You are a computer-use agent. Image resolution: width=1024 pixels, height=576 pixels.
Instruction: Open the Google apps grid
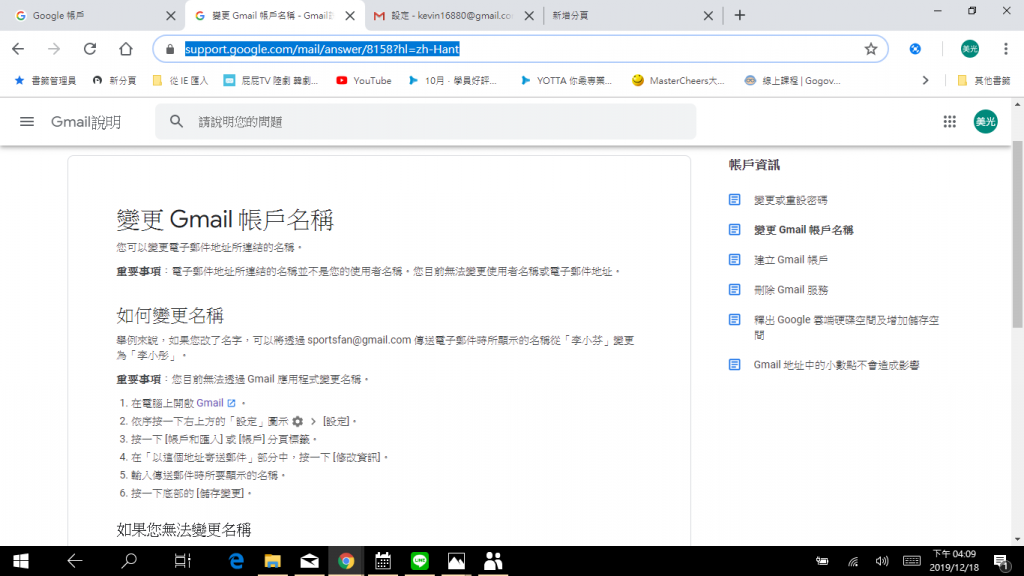coord(950,121)
